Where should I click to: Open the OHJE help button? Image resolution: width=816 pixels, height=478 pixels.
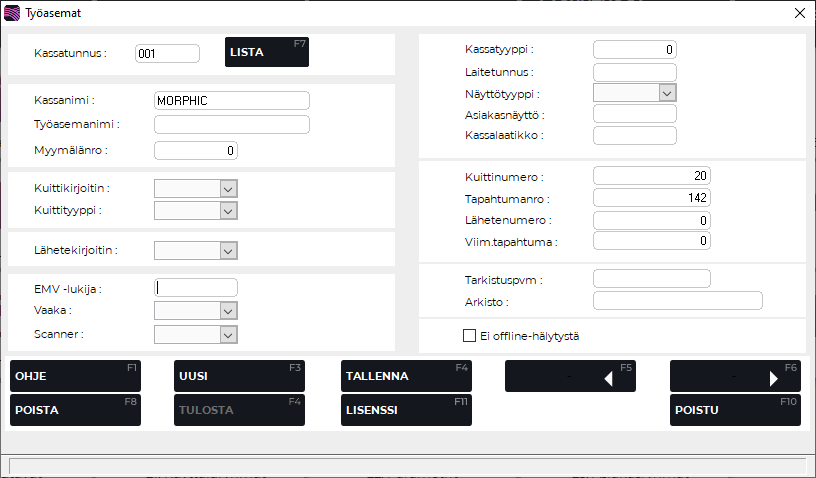[75, 376]
